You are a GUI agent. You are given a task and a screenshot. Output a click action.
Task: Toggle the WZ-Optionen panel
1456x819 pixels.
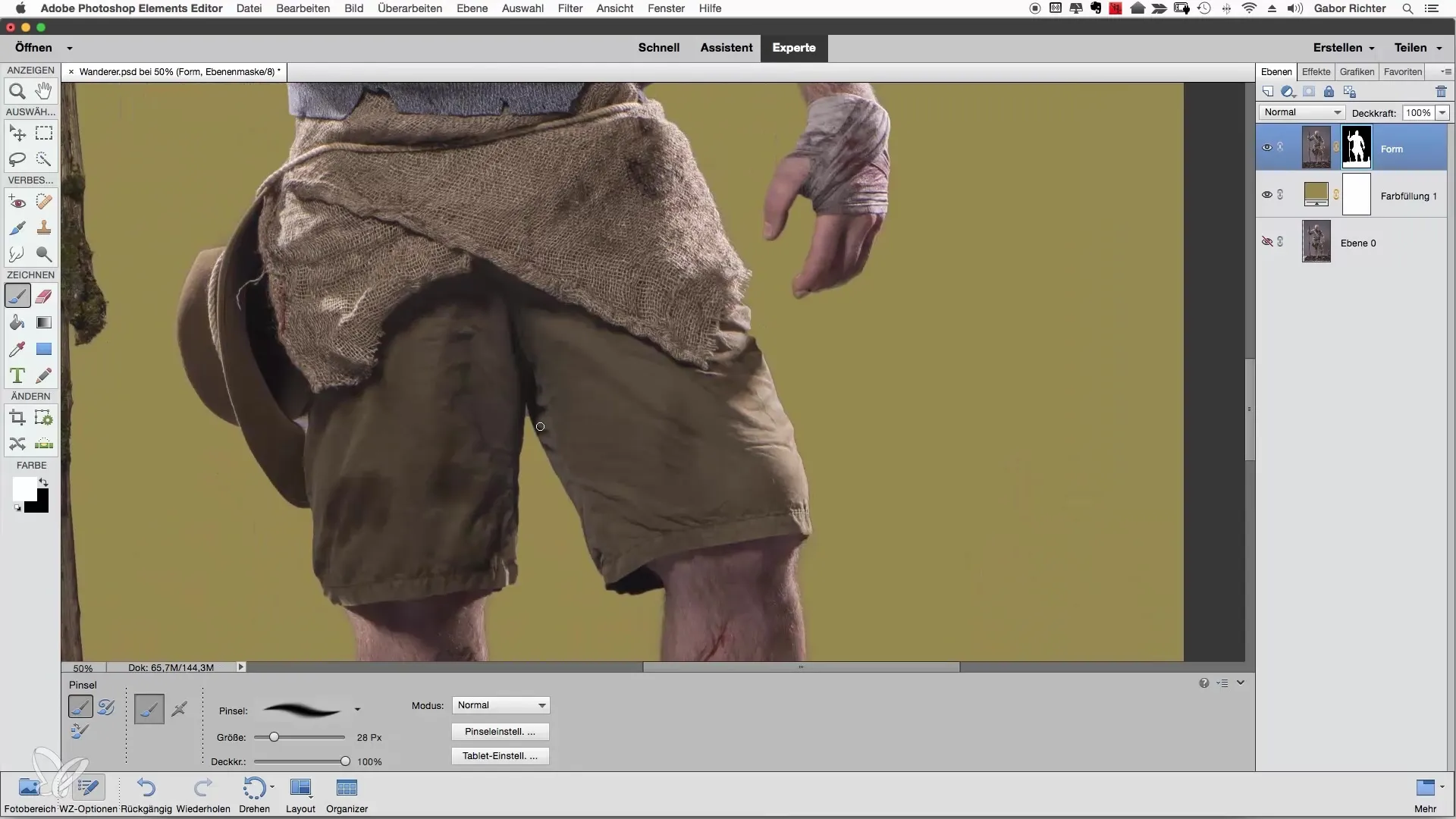[x=88, y=795]
